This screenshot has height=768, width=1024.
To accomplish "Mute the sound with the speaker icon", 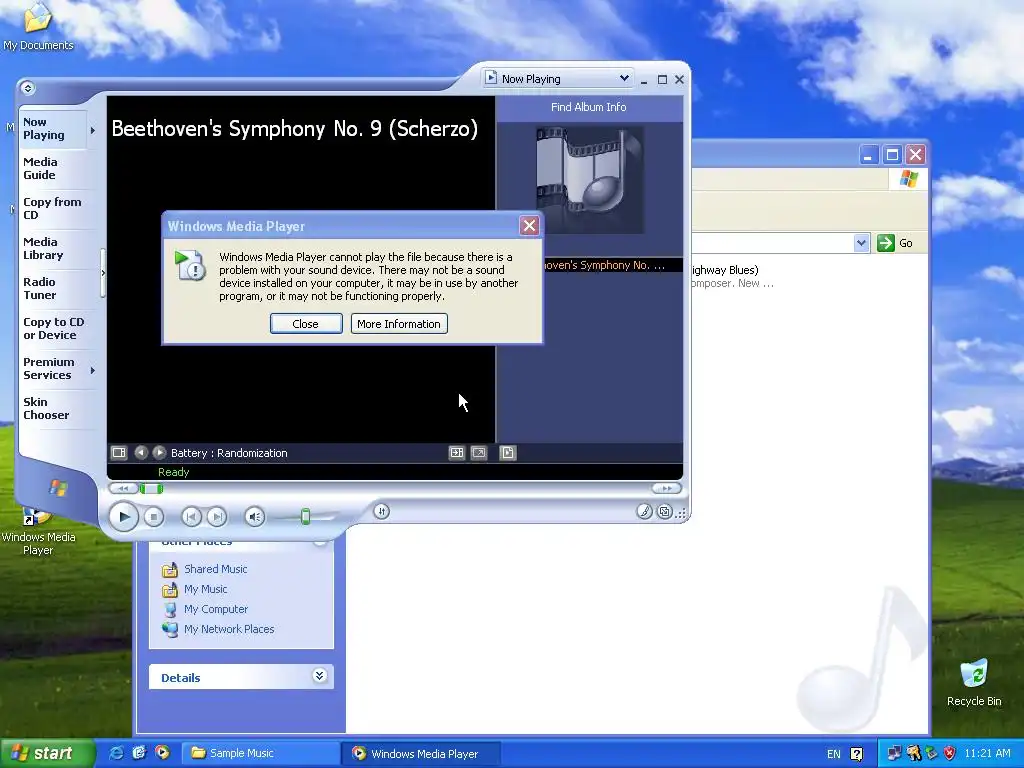I will pyautogui.click(x=255, y=517).
